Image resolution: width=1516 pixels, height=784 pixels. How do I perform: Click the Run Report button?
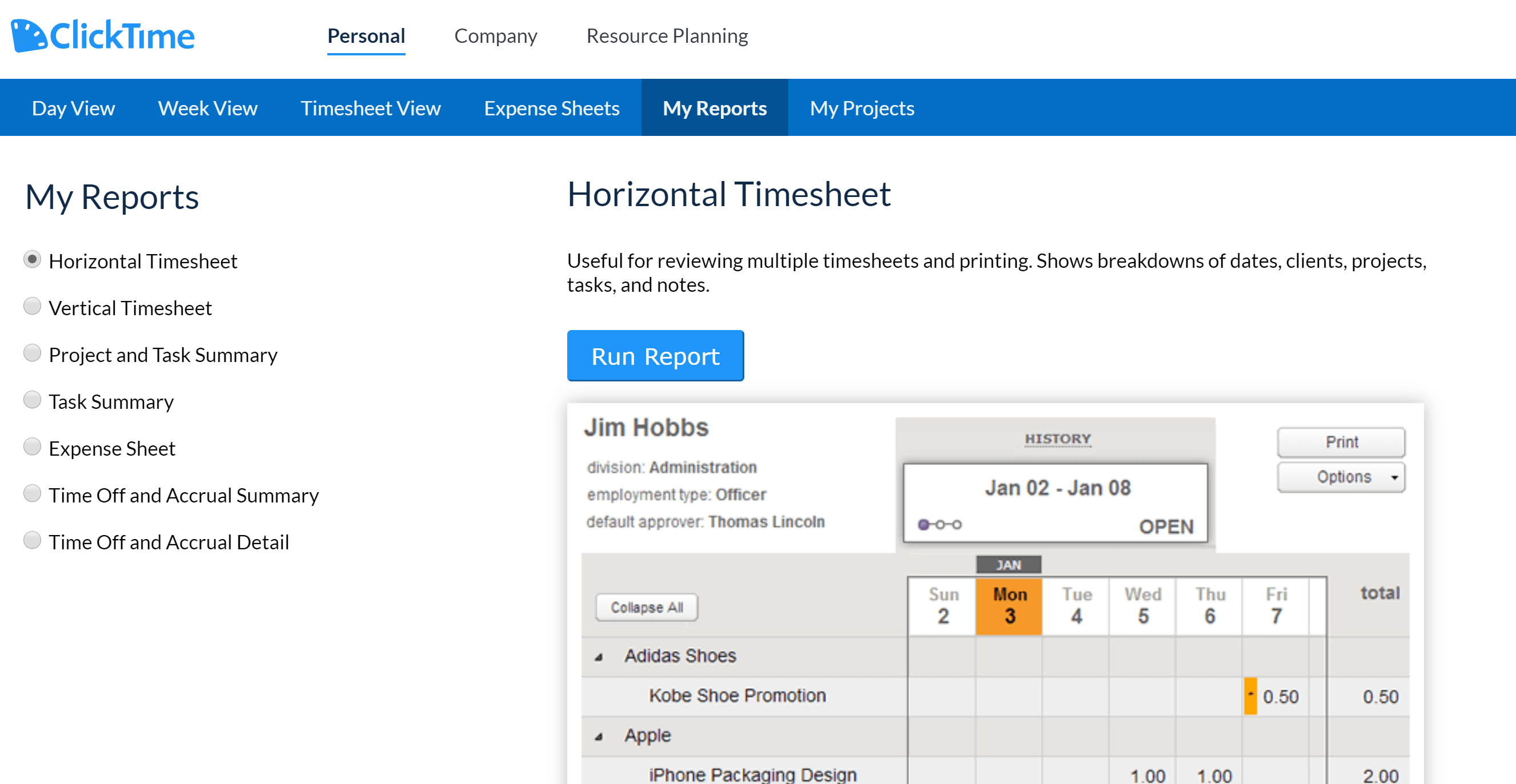coord(655,355)
